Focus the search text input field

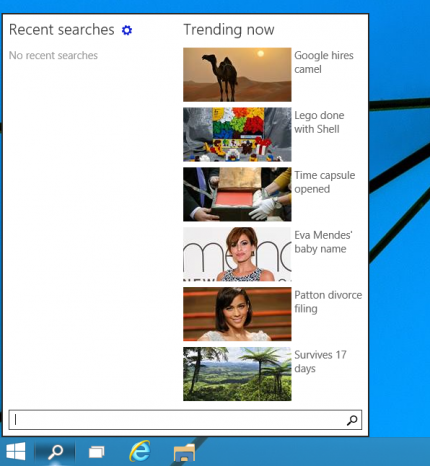click(185, 420)
